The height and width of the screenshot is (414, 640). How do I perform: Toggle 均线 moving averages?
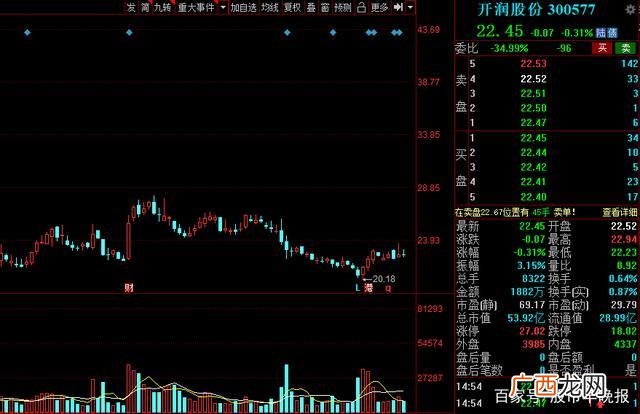[270, 7]
